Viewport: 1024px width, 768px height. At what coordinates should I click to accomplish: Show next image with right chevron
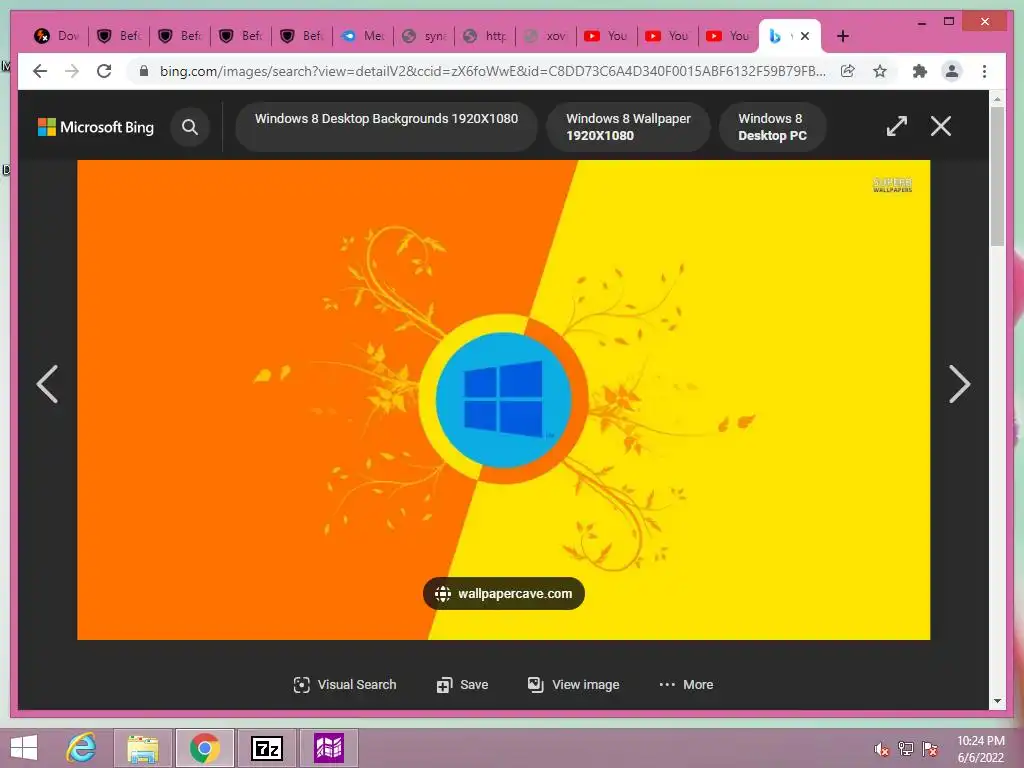(x=959, y=384)
